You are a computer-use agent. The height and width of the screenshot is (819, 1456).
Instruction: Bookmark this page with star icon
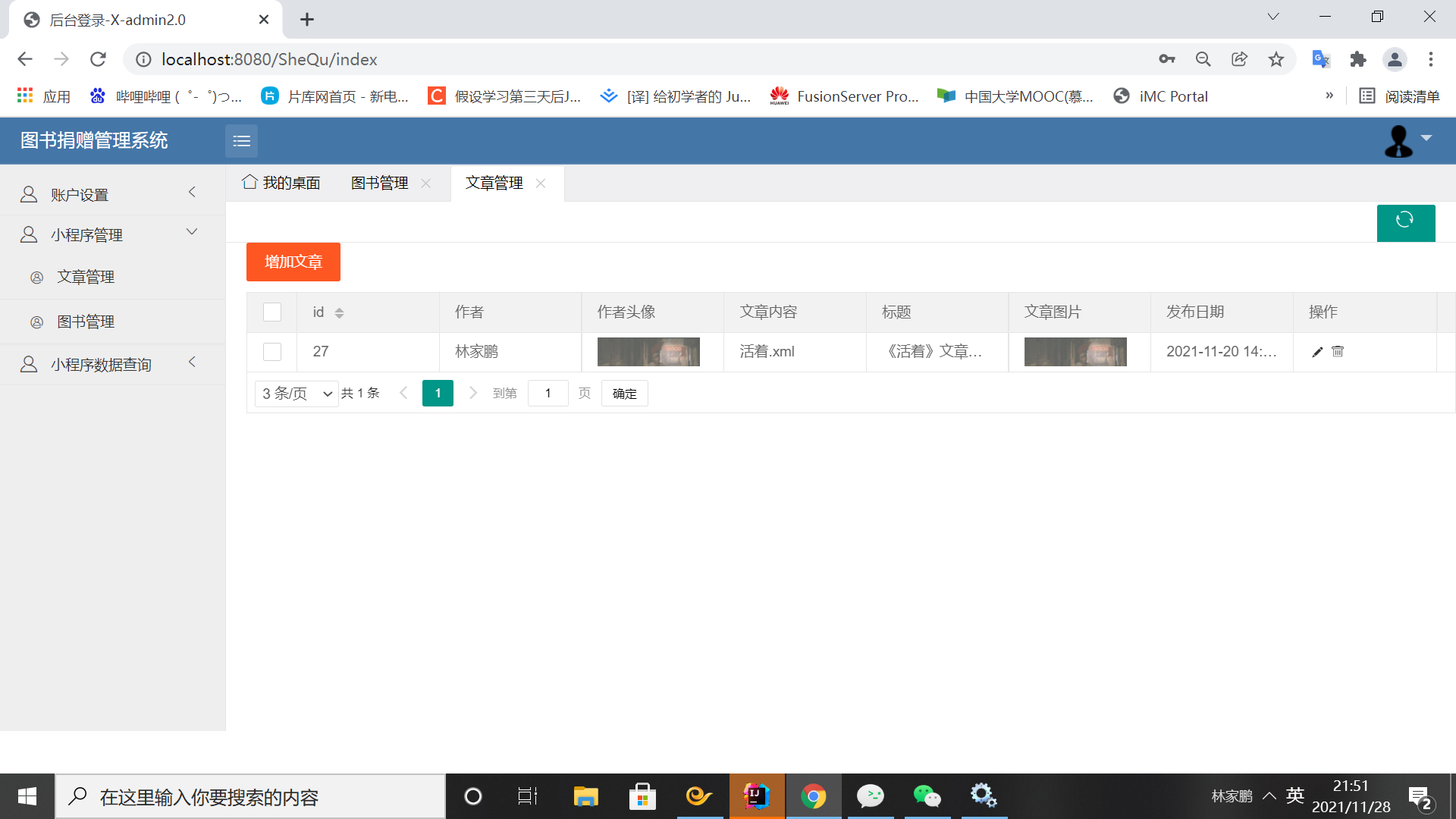click(1276, 59)
